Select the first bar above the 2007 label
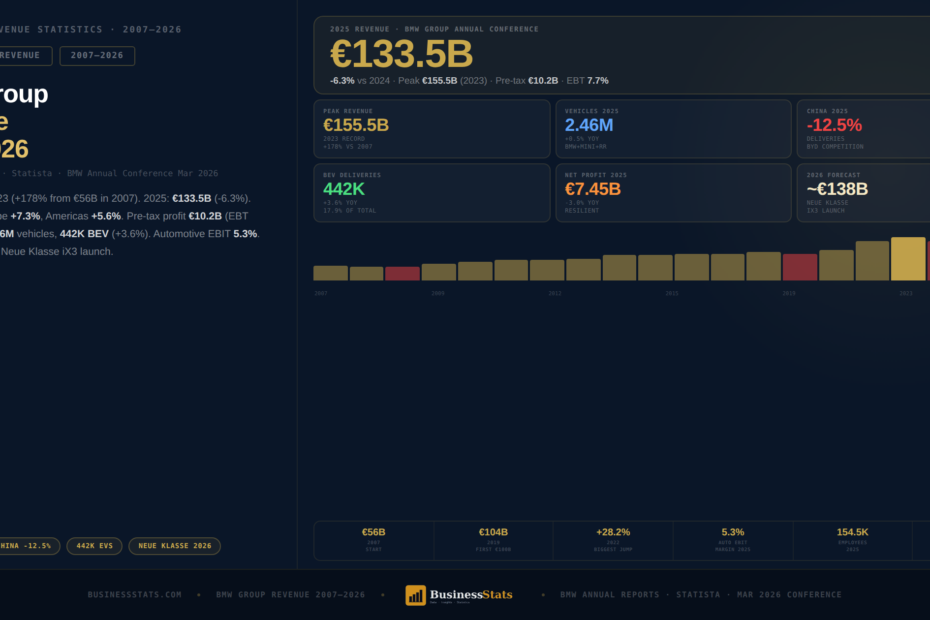Image resolution: width=930 pixels, height=620 pixels. 330,273
